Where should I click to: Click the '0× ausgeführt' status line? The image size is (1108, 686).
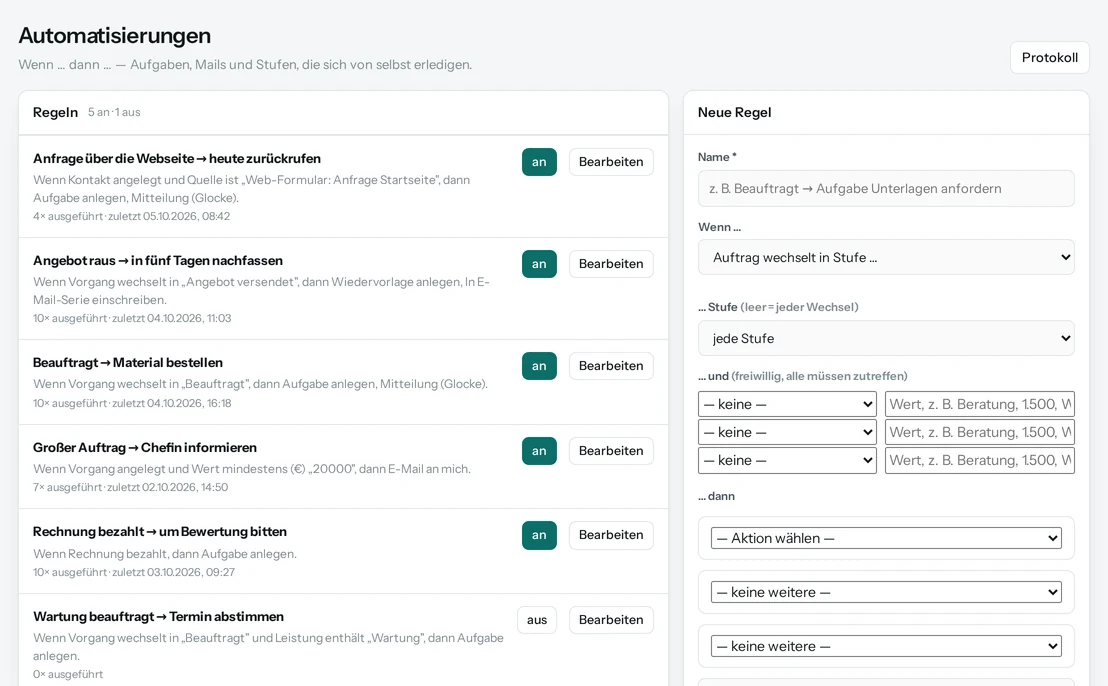(68, 674)
